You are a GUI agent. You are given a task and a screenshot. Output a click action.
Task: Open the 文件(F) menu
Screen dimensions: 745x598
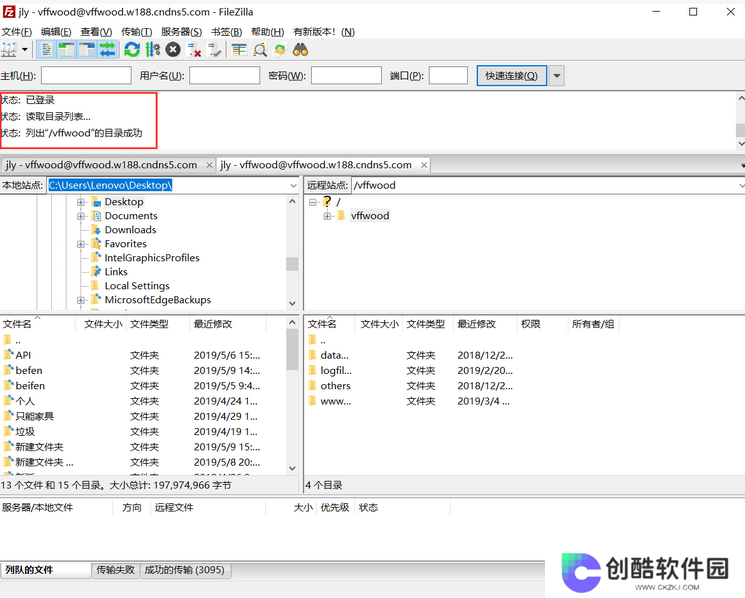[17, 32]
